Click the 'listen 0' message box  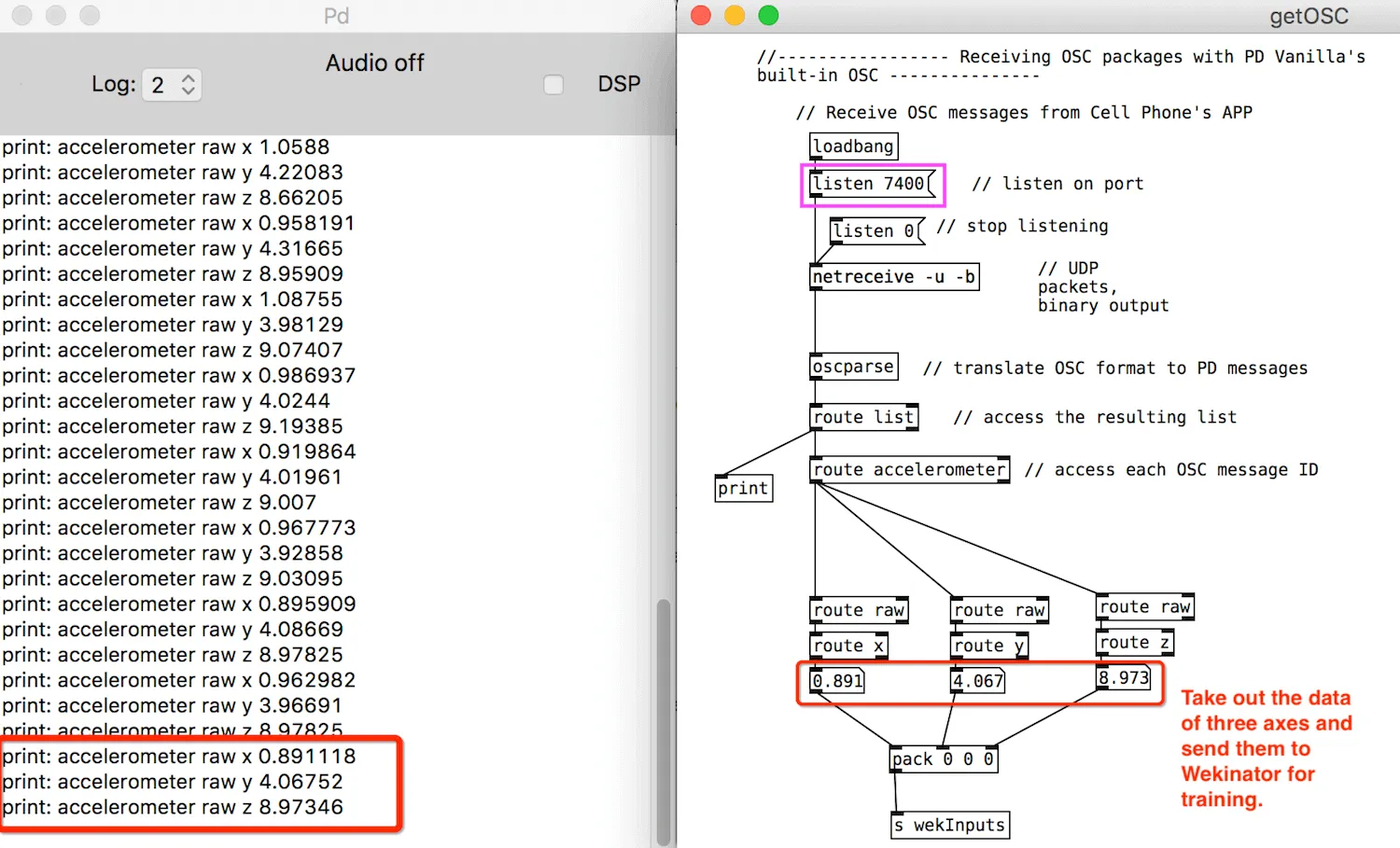coord(875,230)
